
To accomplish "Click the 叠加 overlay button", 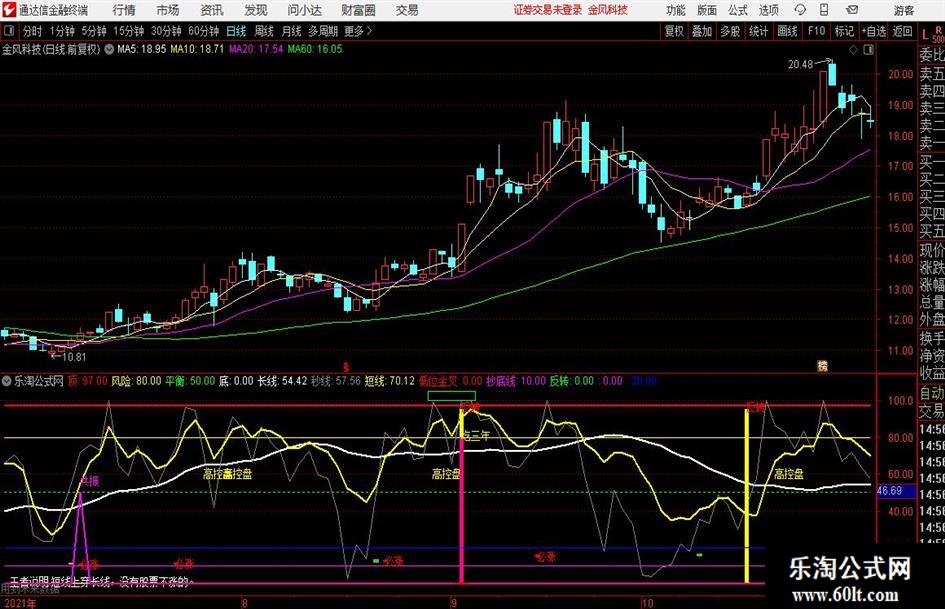I will [x=702, y=31].
